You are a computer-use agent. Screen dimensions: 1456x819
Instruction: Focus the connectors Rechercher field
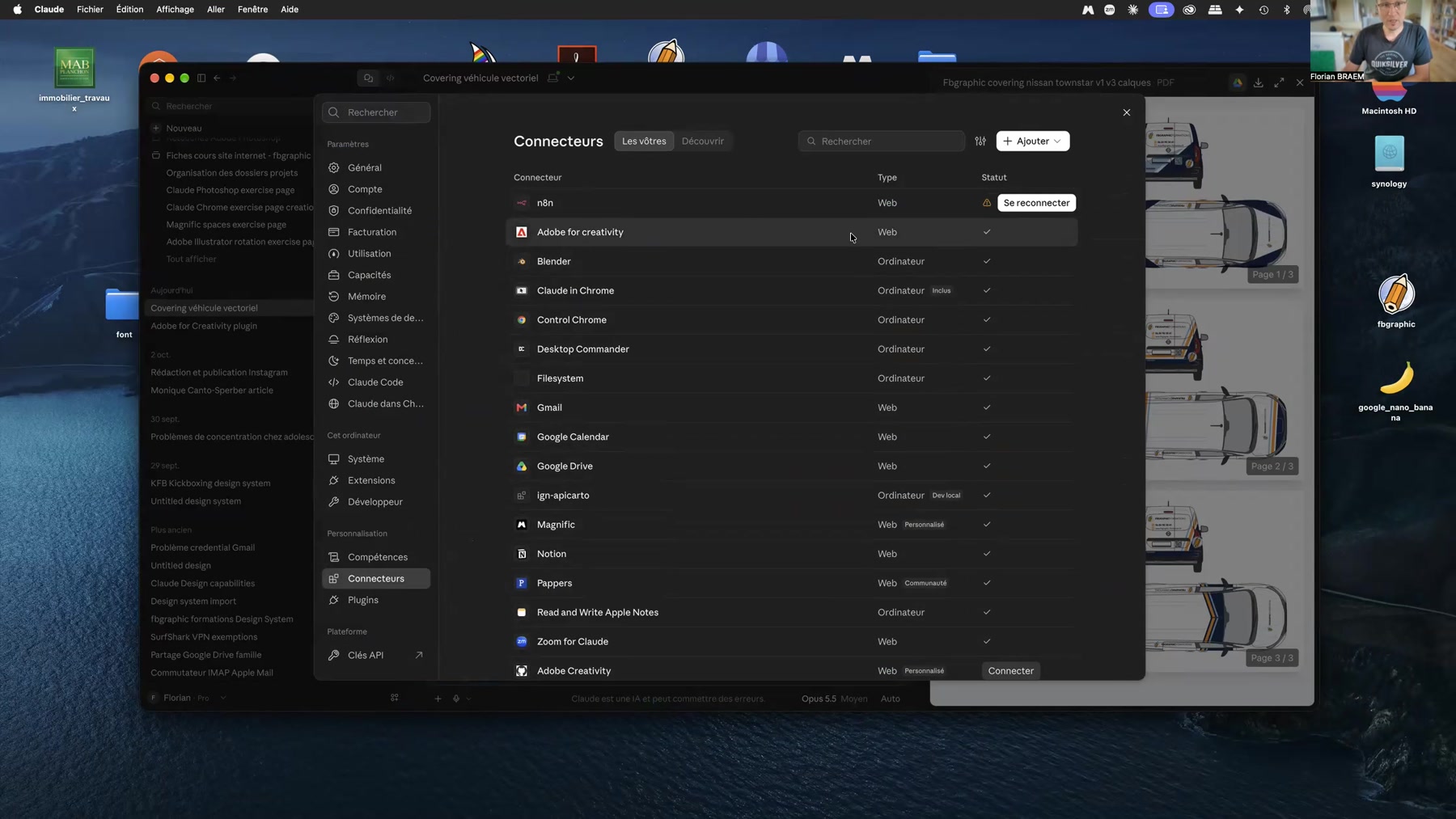[x=881, y=141]
